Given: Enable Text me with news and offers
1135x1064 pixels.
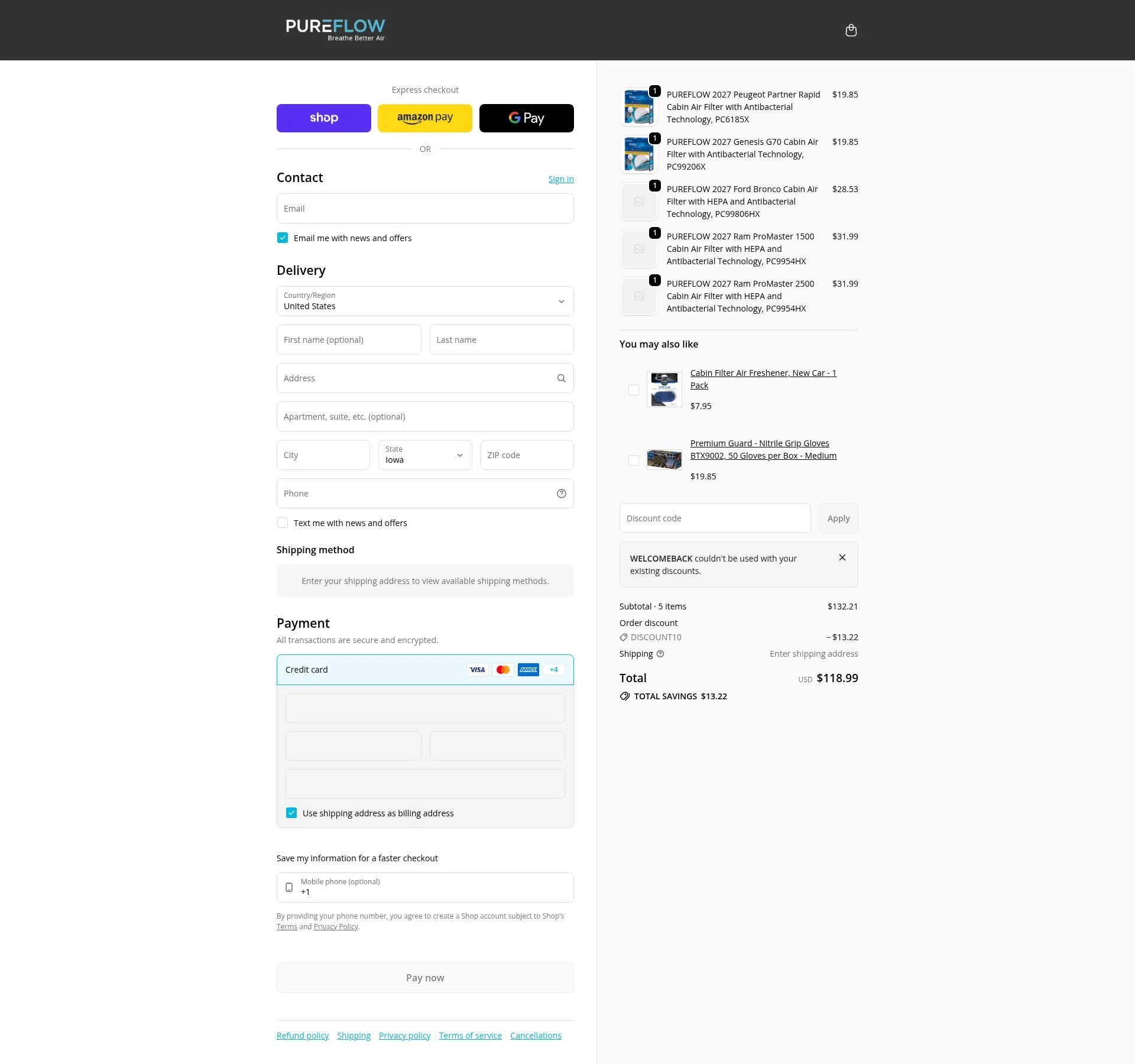Looking at the screenshot, I should (x=283, y=523).
